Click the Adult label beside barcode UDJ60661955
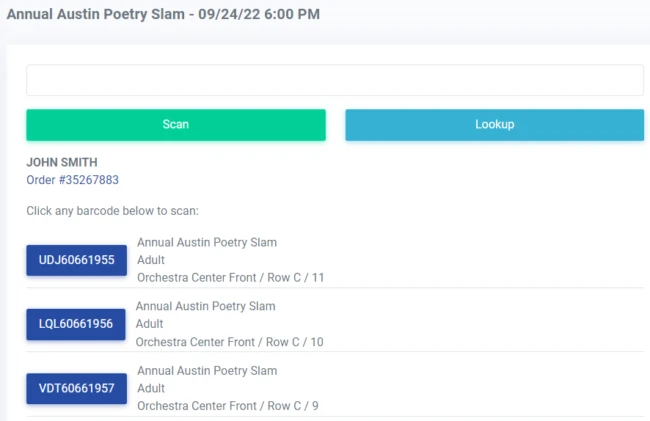The width and height of the screenshot is (650, 421). [x=151, y=260]
